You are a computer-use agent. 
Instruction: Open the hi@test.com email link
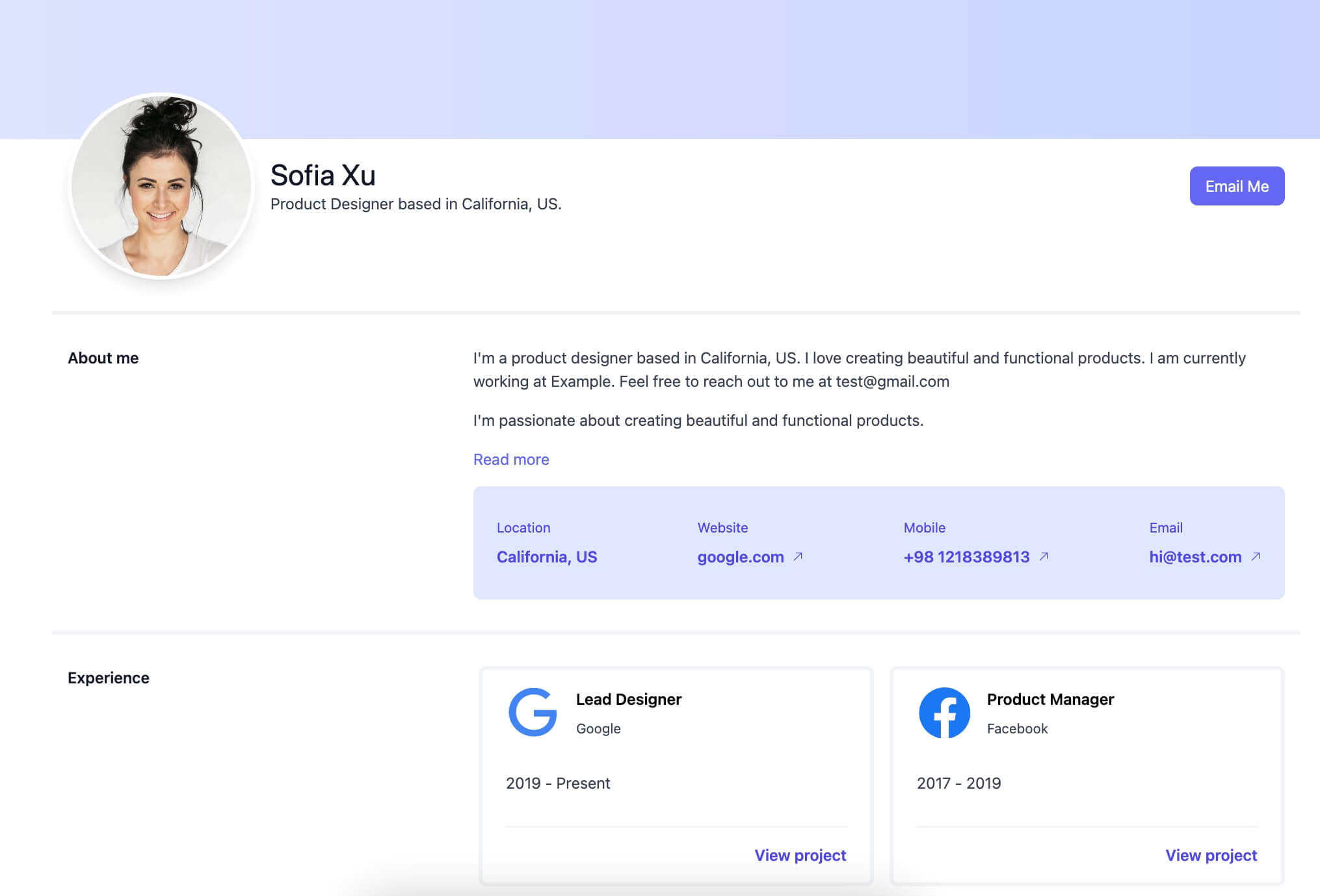tap(1195, 557)
